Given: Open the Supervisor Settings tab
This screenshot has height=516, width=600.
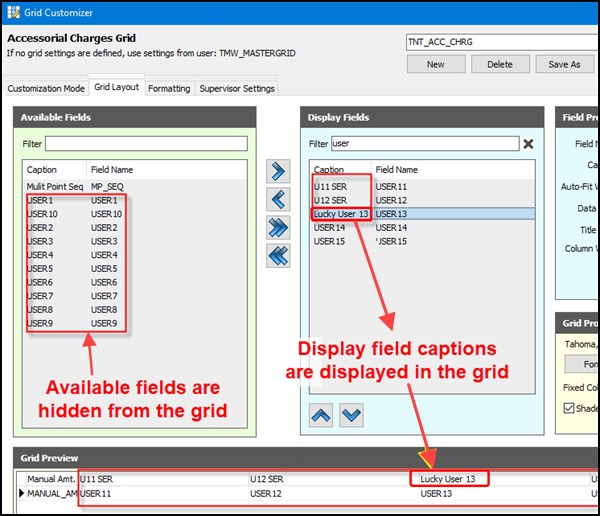Looking at the screenshot, I should coord(237,88).
